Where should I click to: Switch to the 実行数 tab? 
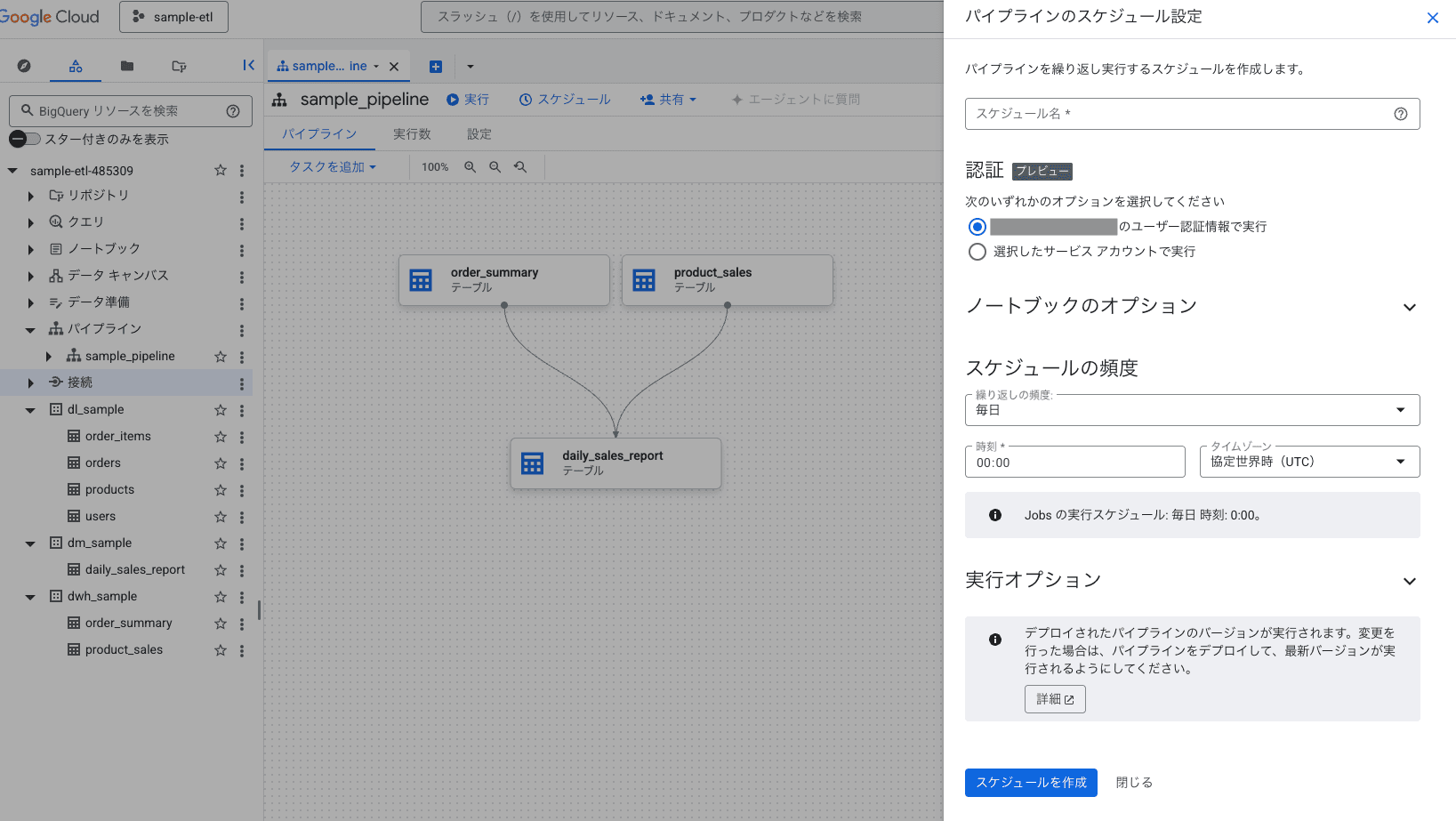click(x=412, y=133)
